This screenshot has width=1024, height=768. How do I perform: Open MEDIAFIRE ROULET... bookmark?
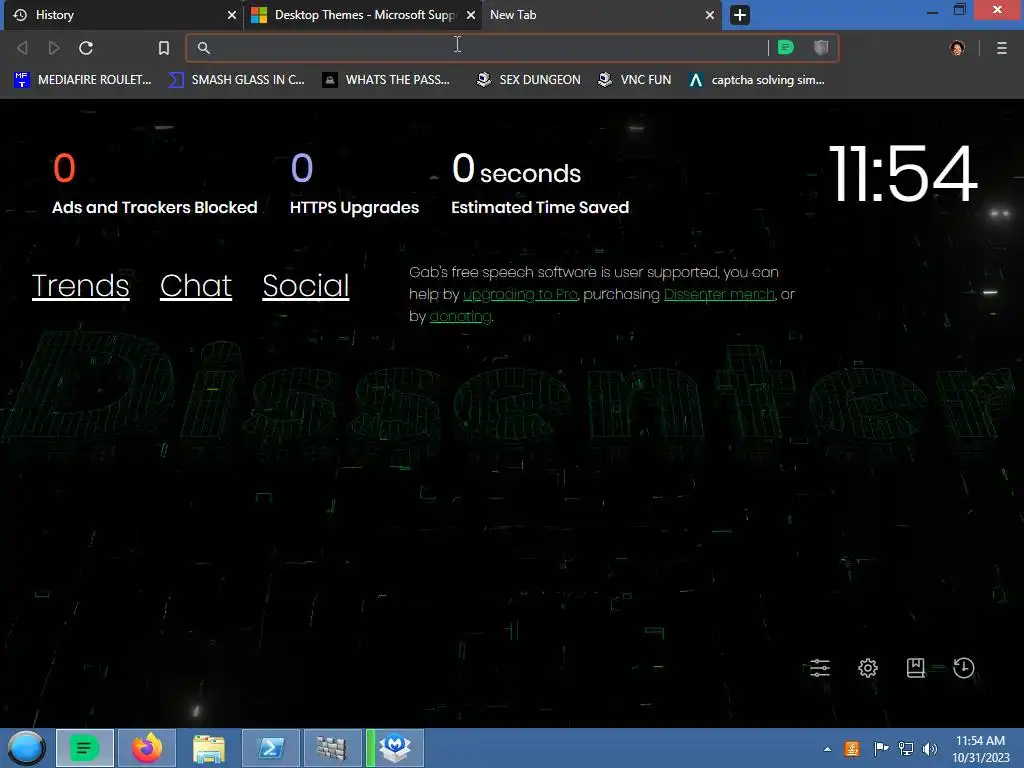coord(83,80)
